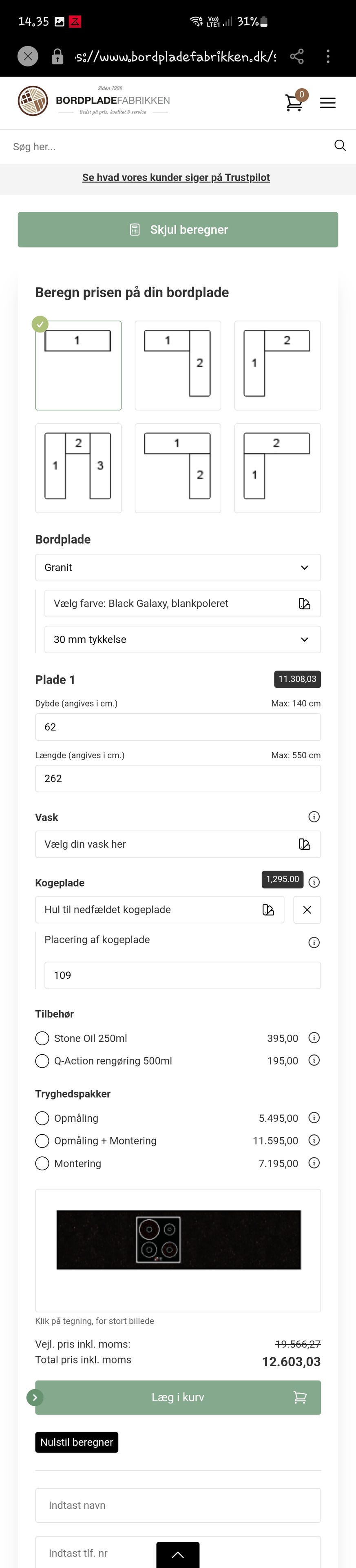Open the Trustpilot customer reviews link

point(176,177)
